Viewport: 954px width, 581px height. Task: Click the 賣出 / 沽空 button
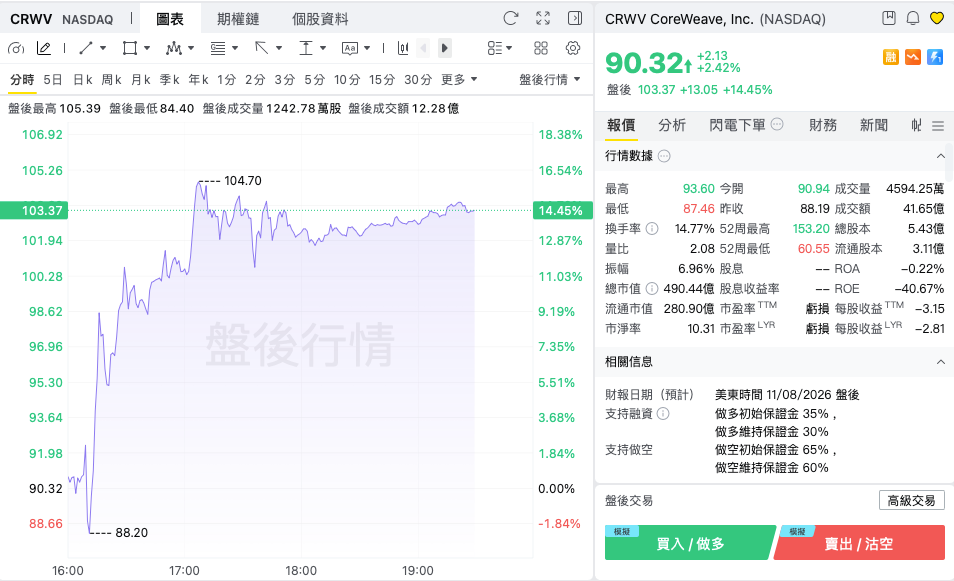859,543
